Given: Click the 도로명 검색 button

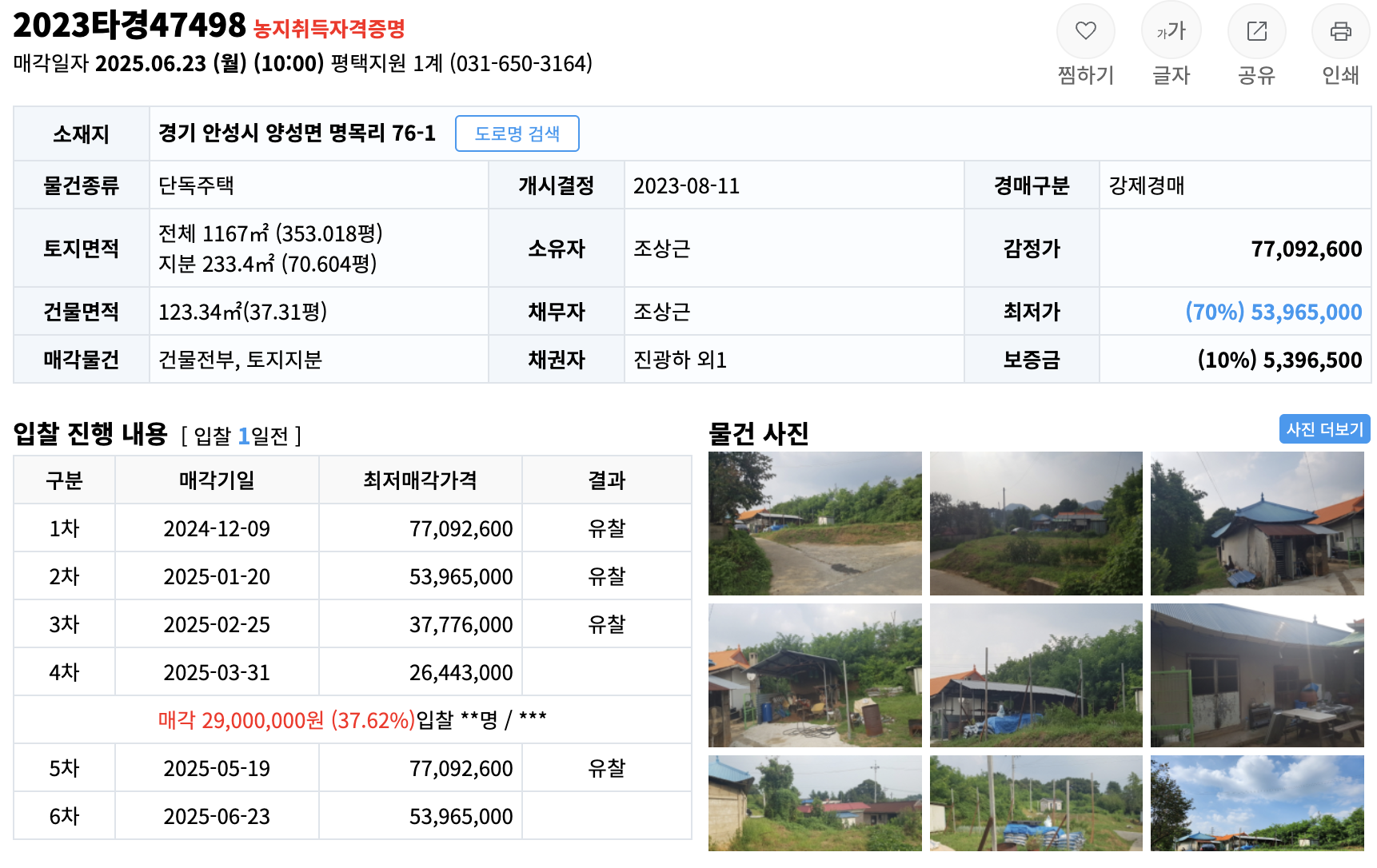Looking at the screenshot, I should (x=517, y=133).
